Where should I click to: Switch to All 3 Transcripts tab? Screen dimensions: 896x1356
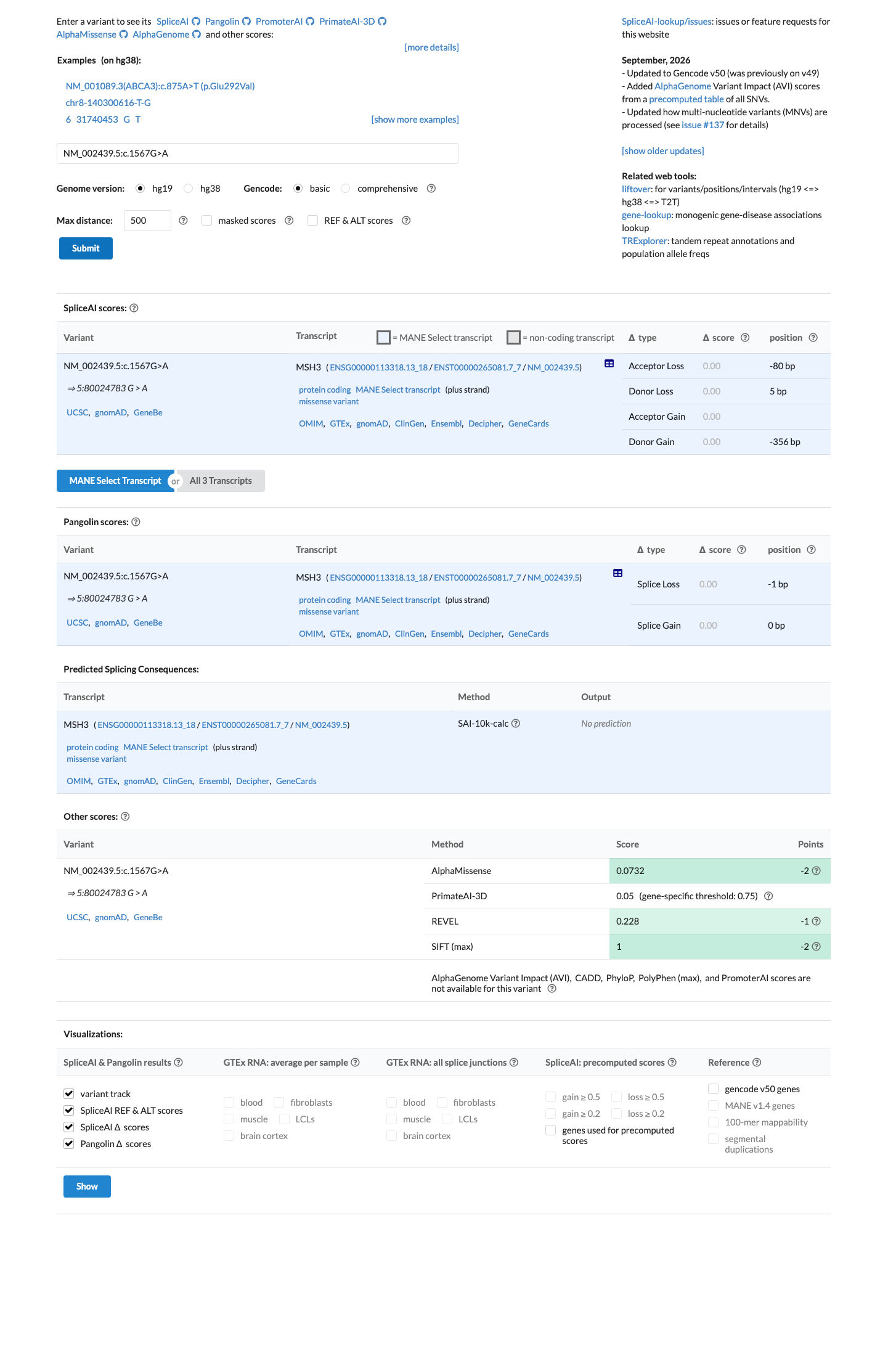coord(221,481)
